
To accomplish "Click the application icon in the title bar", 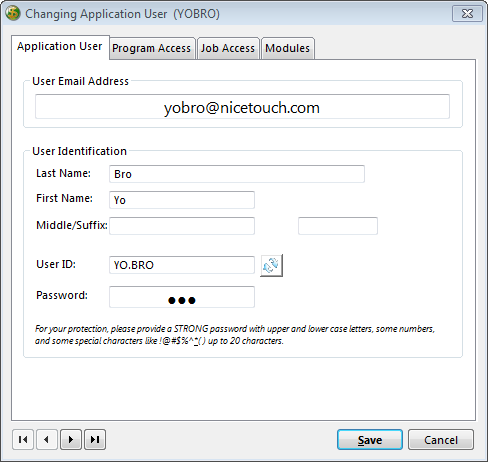I will [13, 14].
